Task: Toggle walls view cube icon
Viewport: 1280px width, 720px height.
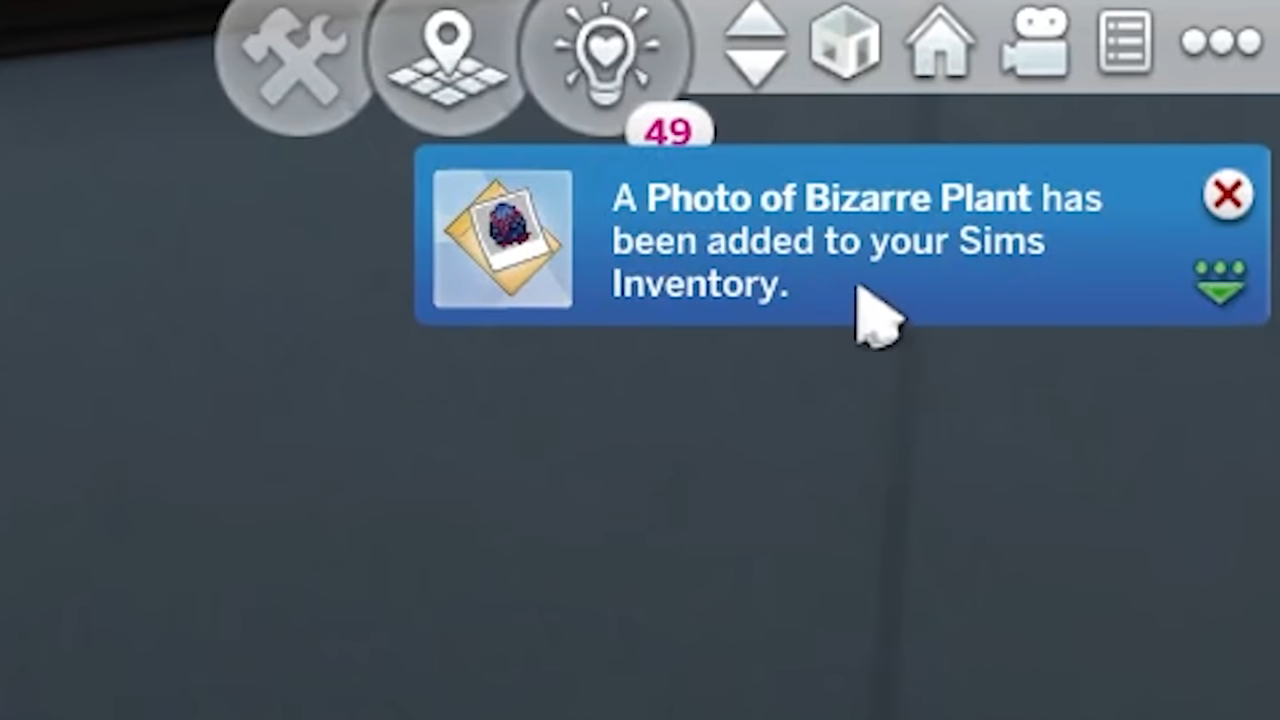Action: [845, 42]
